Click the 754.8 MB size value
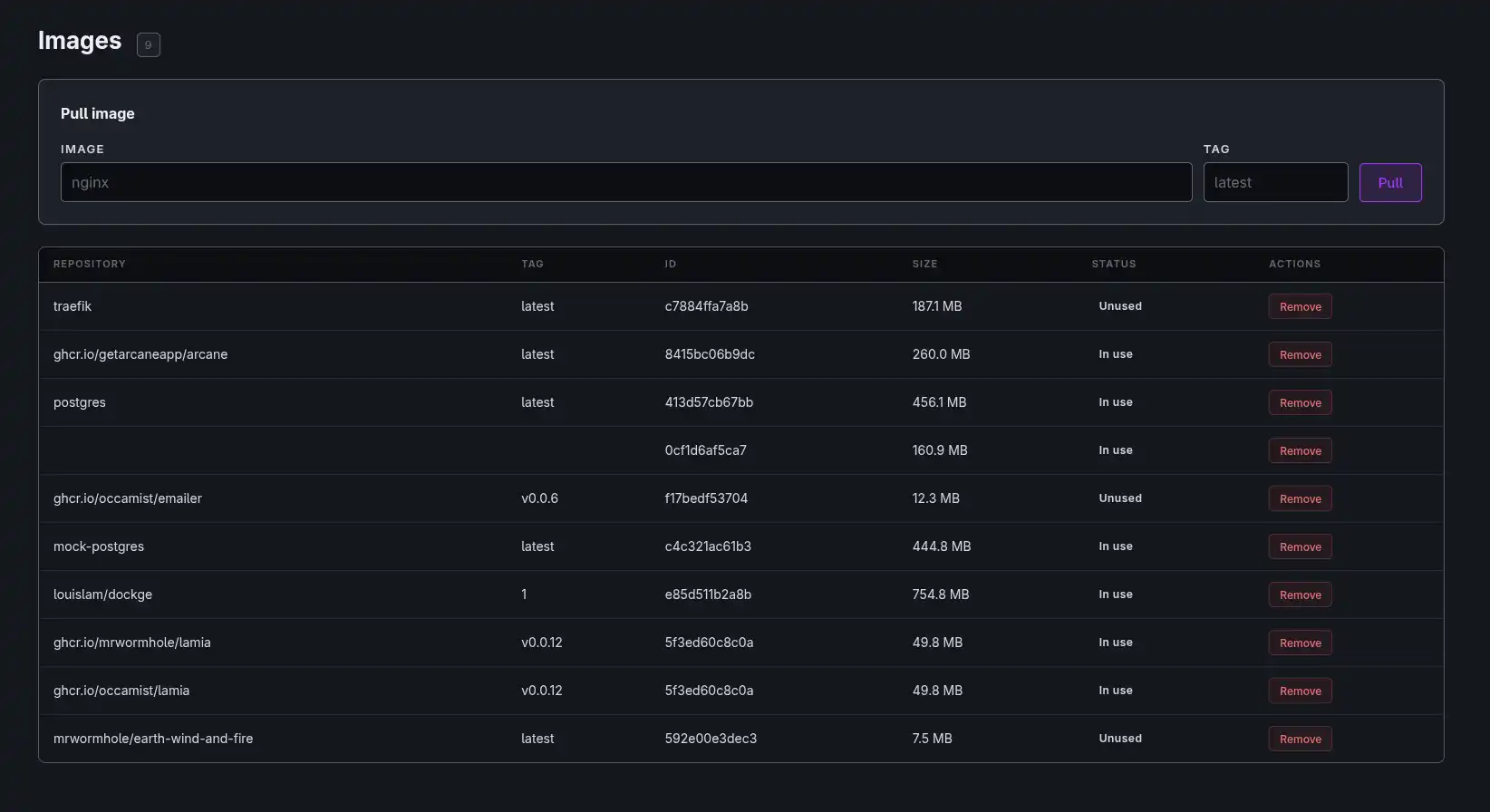This screenshot has height=812, width=1490. (941, 594)
